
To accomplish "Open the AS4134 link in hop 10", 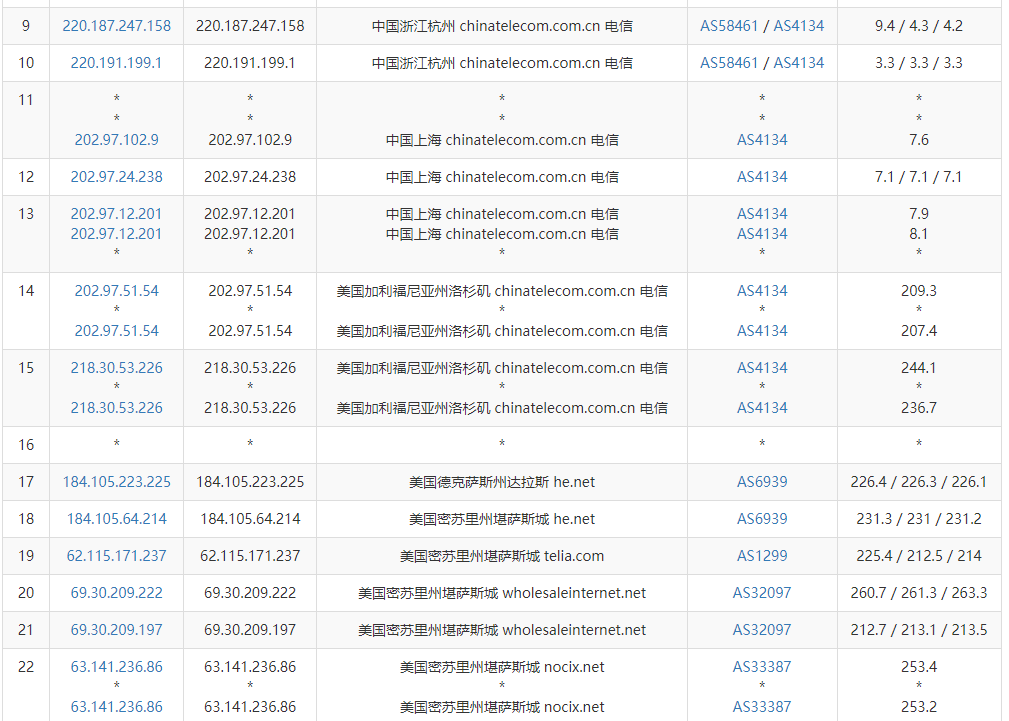I will (x=799, y=63).
